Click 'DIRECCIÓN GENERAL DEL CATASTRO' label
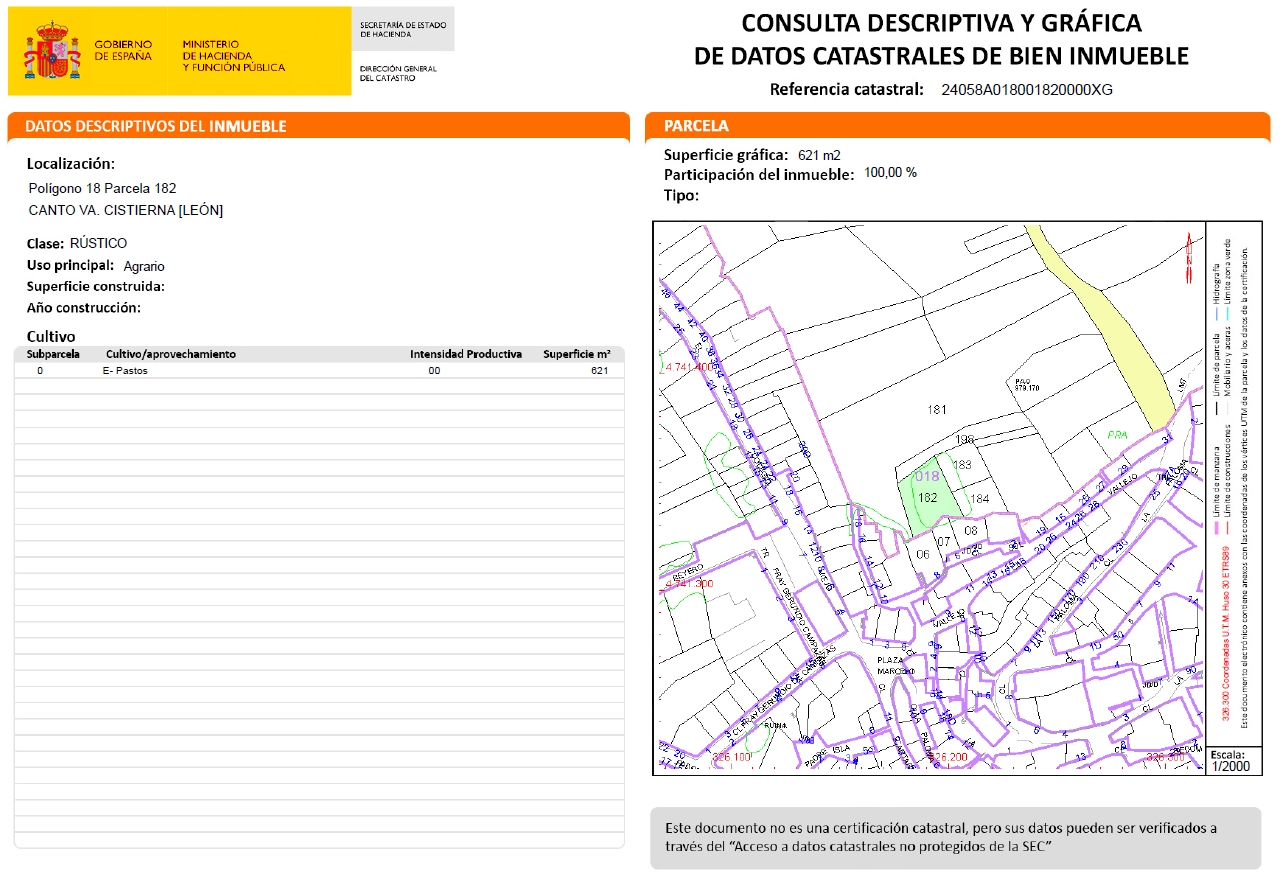The height and width of the screenshot is (881, 1285). 398,73
